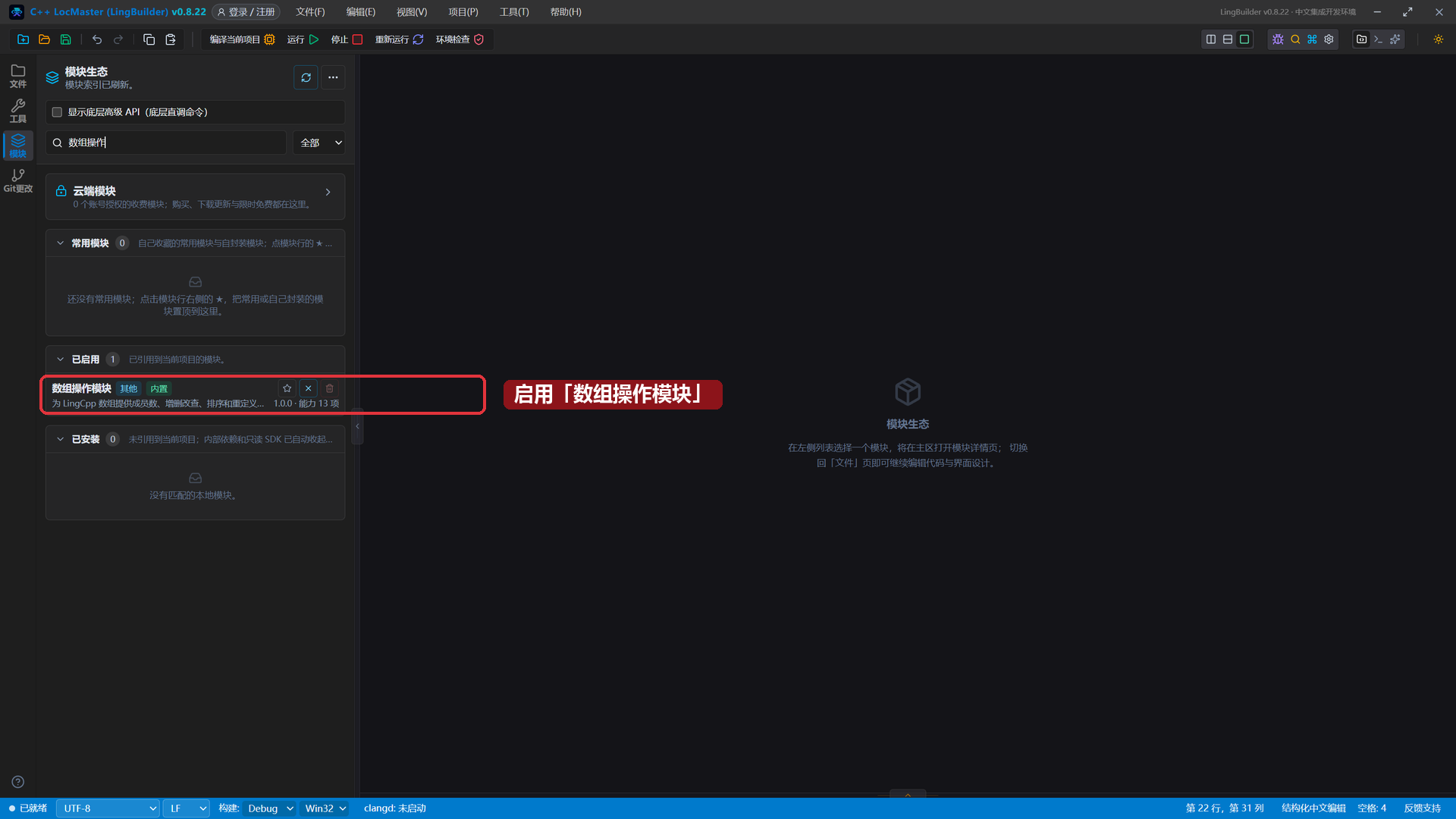
Task: Open the 工具(T) menu
Action: 514,12
